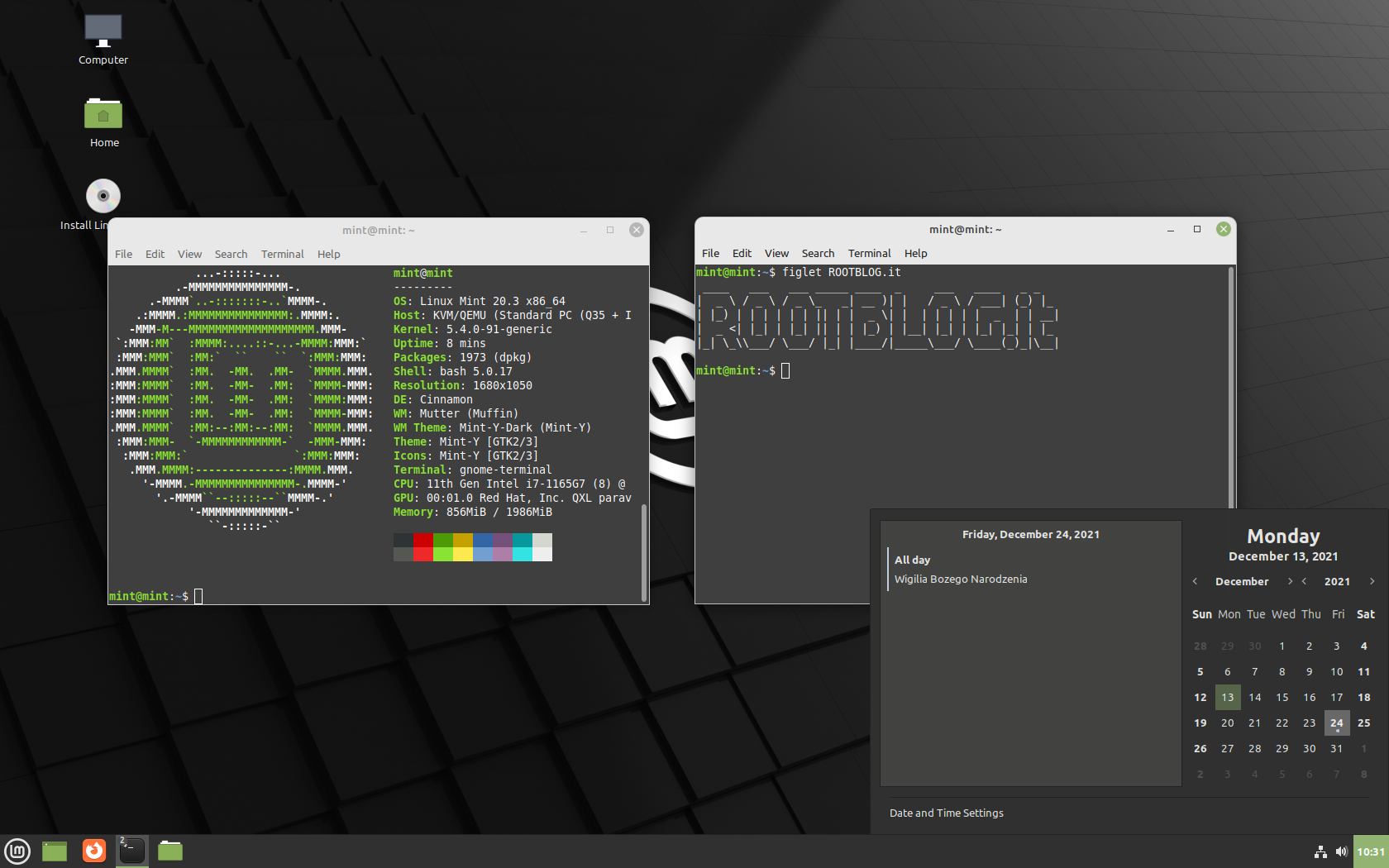
Task: Open the Linux Mint menu
Action: coord(17,851)
